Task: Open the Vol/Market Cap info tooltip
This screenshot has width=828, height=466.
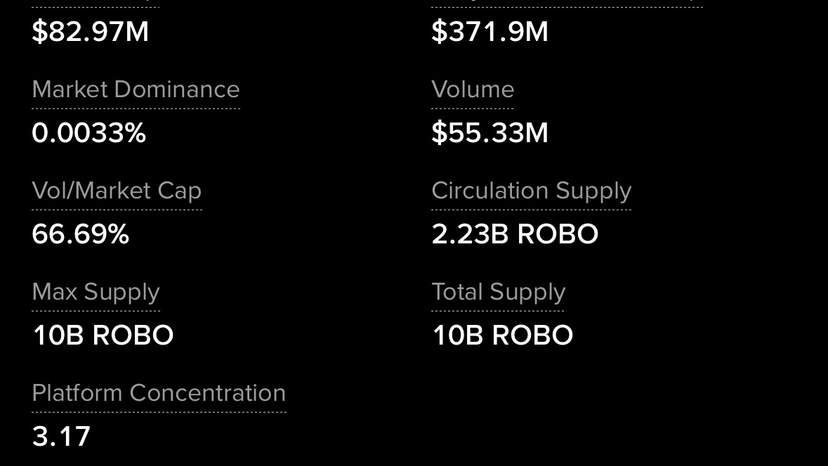Action: click(116, 191)
